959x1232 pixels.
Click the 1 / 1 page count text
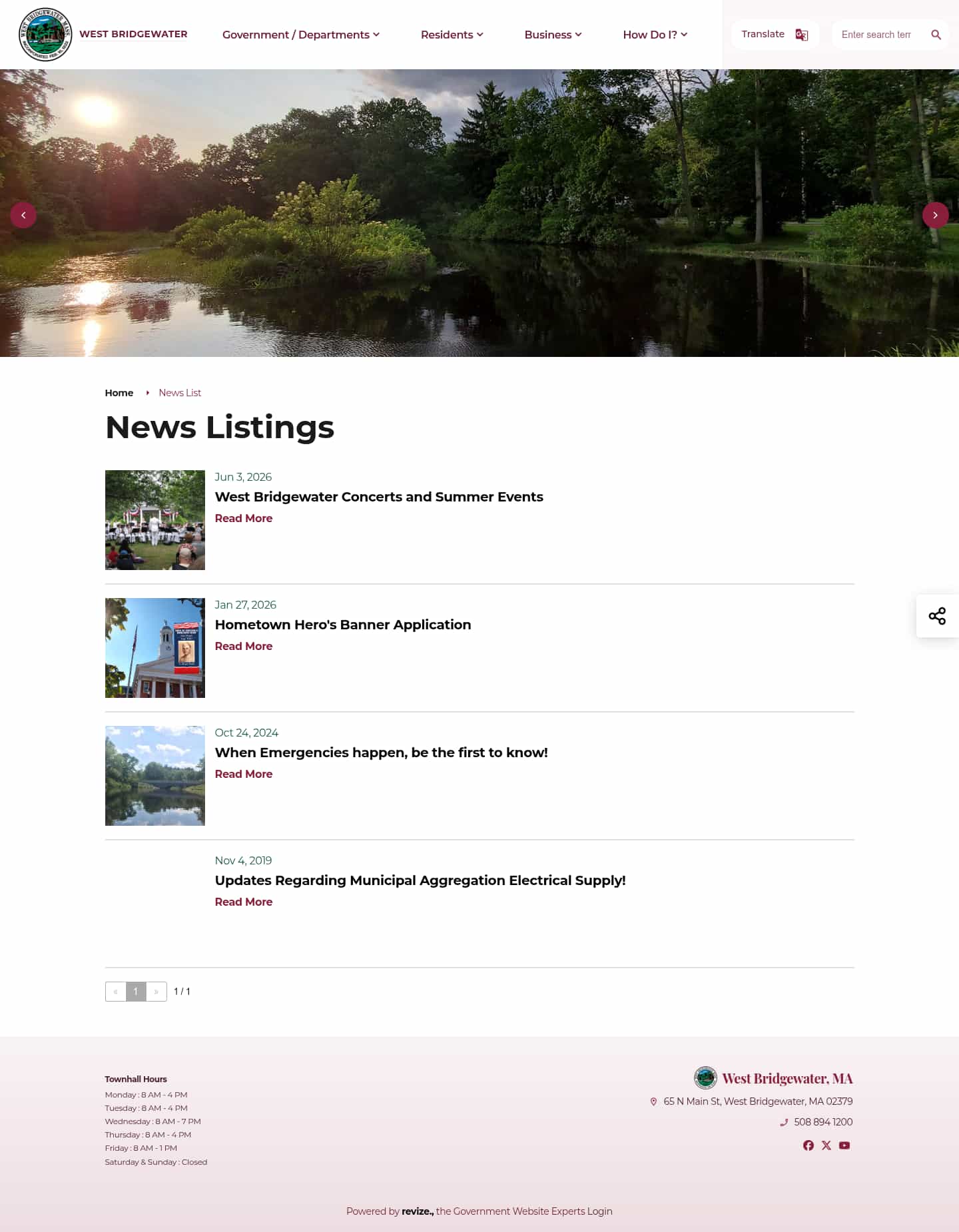182,992
